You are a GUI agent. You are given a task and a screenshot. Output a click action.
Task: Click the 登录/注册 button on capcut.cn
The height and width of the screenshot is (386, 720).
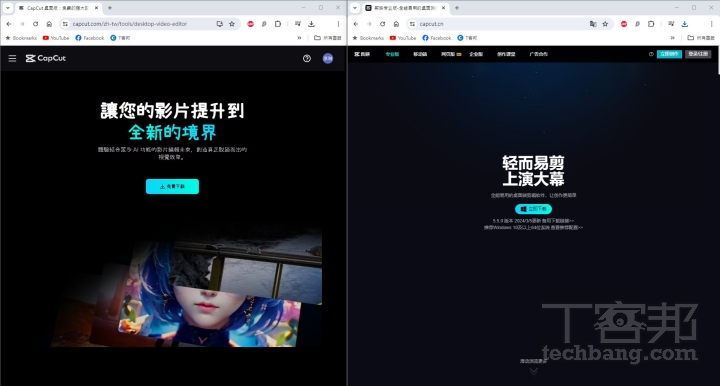tap(698, 54)
